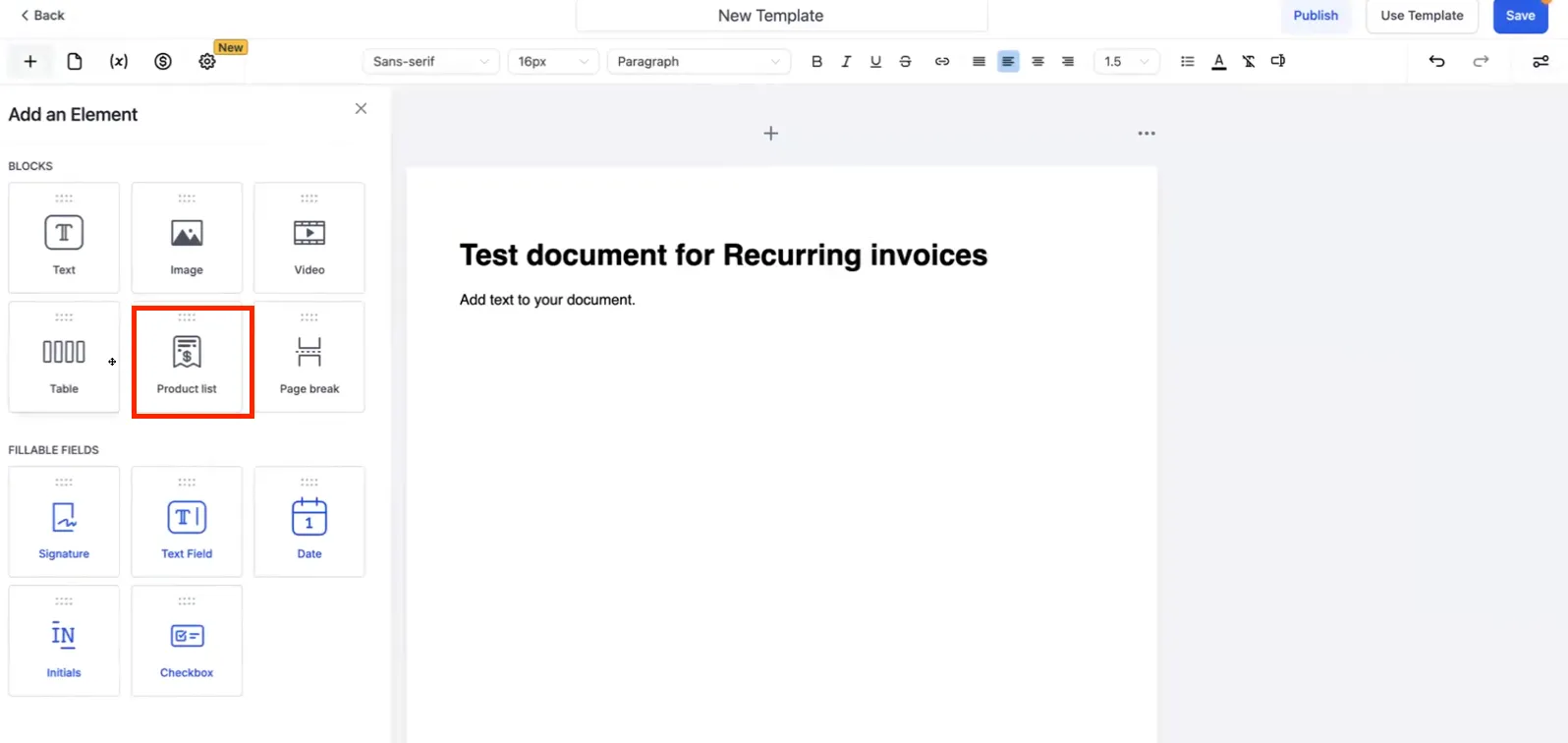Image resolution: width=1568 pixels, height=743 pixels.
Task: Click the Use Template button
Action: 1422,16
